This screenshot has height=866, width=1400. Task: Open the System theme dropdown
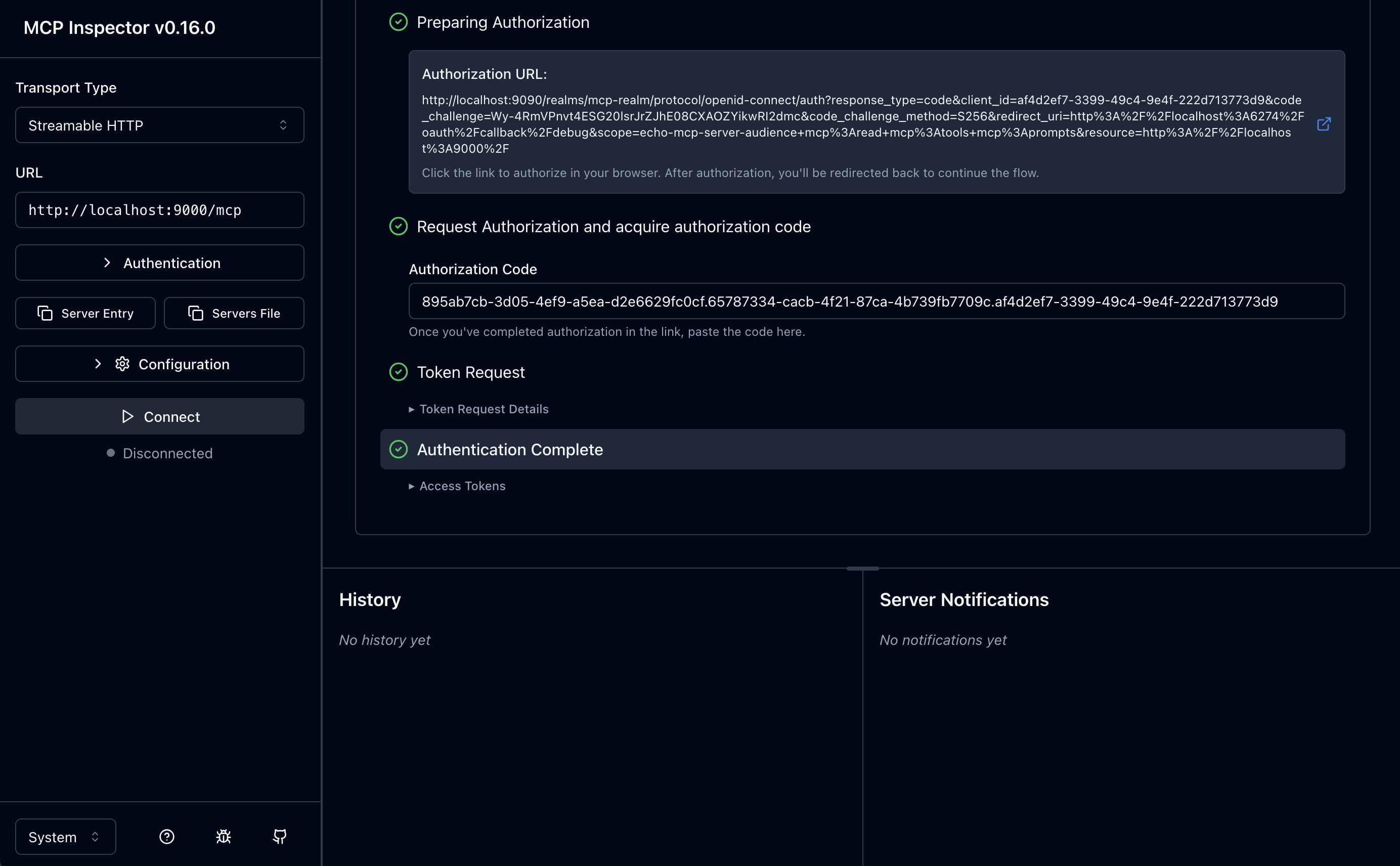(65, 836)
